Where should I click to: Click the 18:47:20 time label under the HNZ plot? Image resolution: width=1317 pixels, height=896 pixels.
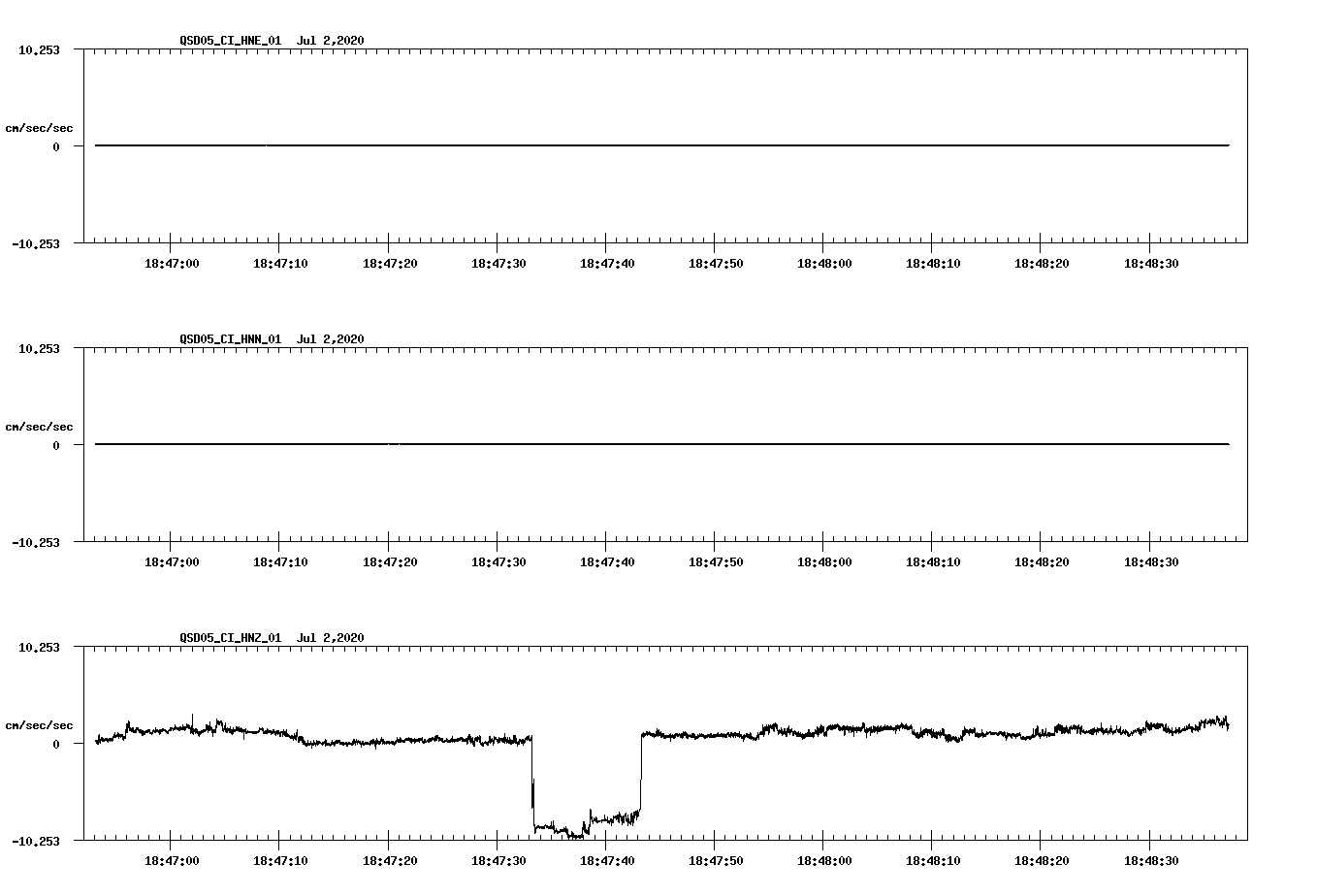click(x=390, y=861)
